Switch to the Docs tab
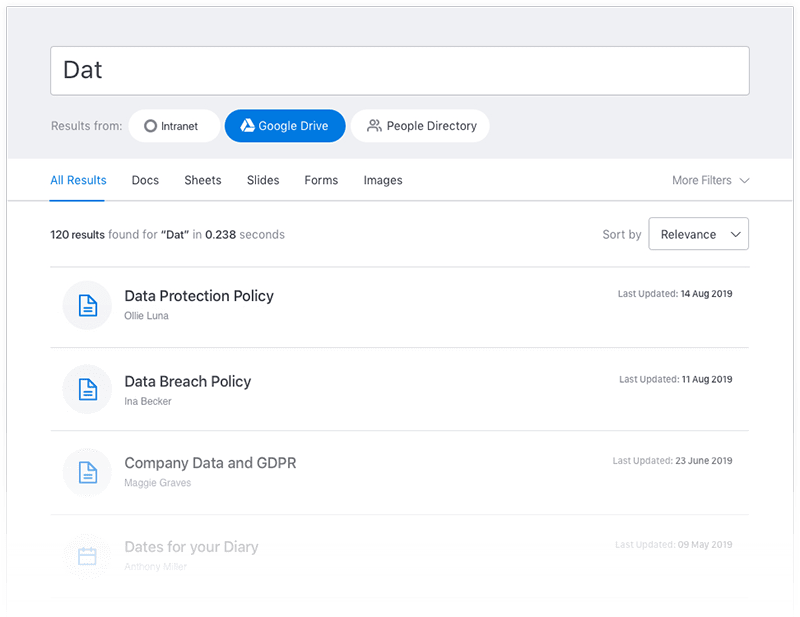800x617 pixels. point(145,180)
